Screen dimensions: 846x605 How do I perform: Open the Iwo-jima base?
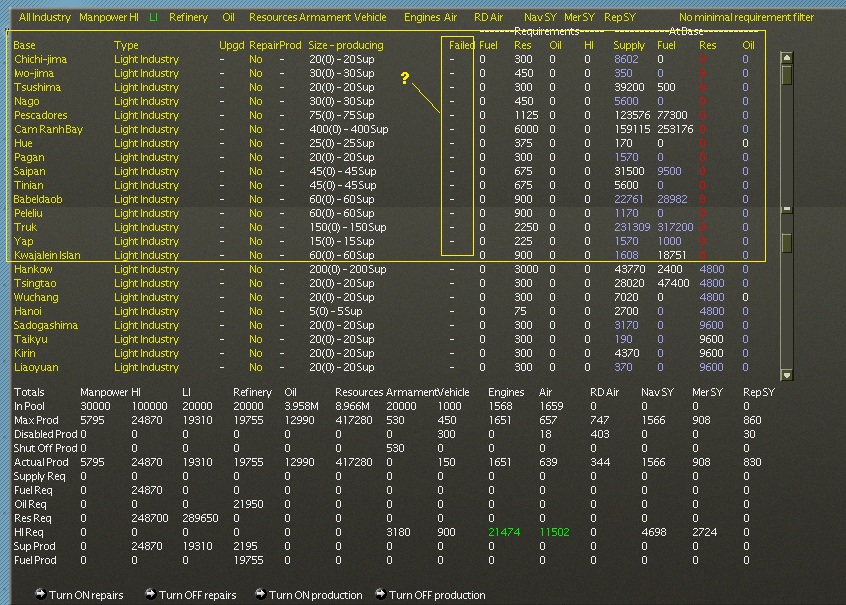(x=34, y=73)
